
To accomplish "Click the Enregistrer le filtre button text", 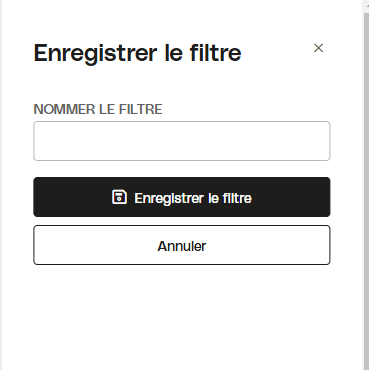I will [x=193, y=198].
